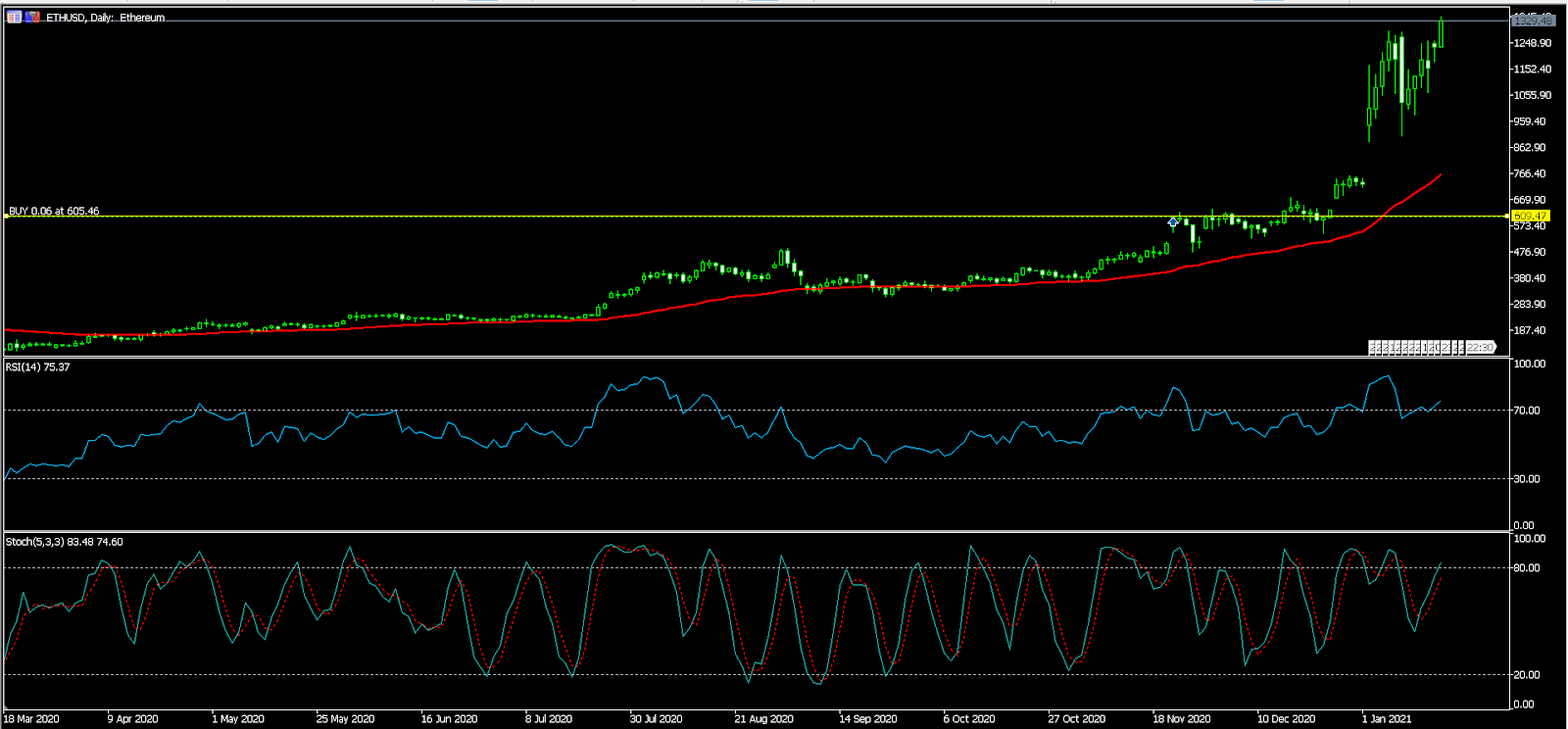The width and height of the screenshot is (1568, 729).
Task: Click the 18 Mar 2020 date on the time axis
Action: tap(31, 719)
